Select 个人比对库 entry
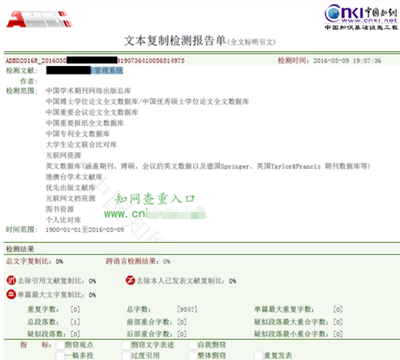The image size is (400, 360). pyautogui.click(x=63, y=220)
